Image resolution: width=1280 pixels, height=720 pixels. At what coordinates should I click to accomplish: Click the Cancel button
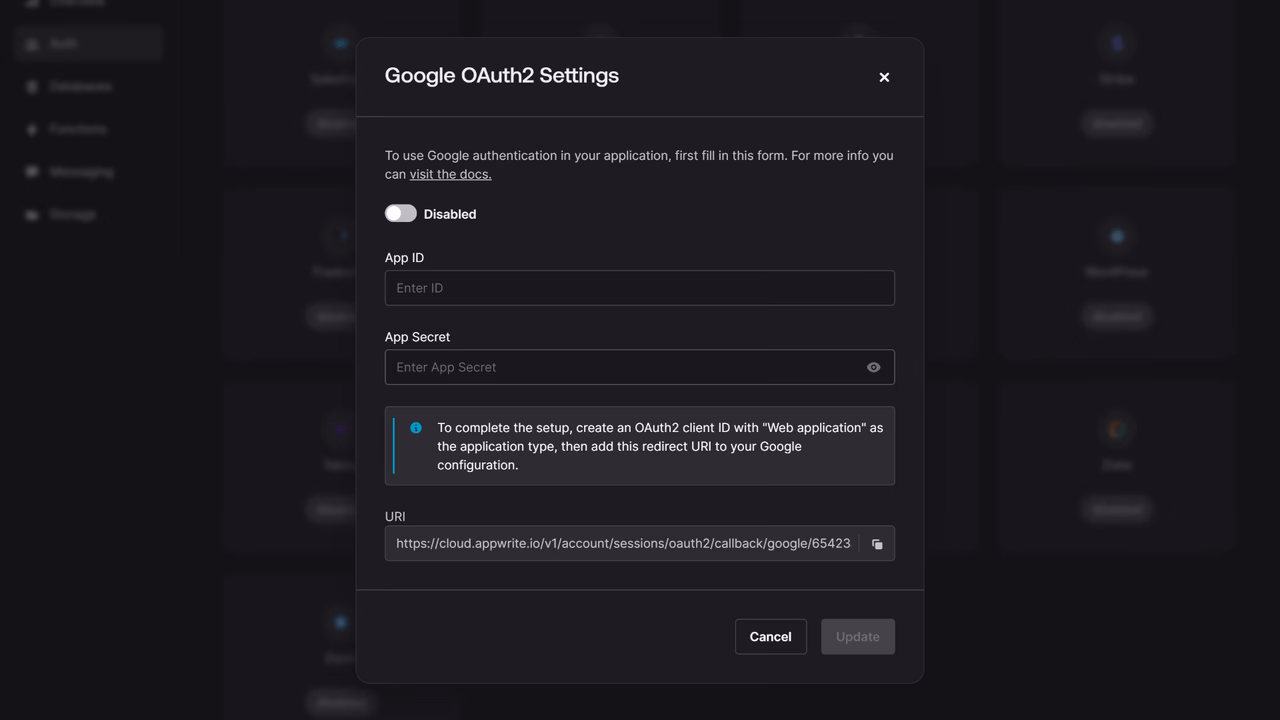click(771, 637)
